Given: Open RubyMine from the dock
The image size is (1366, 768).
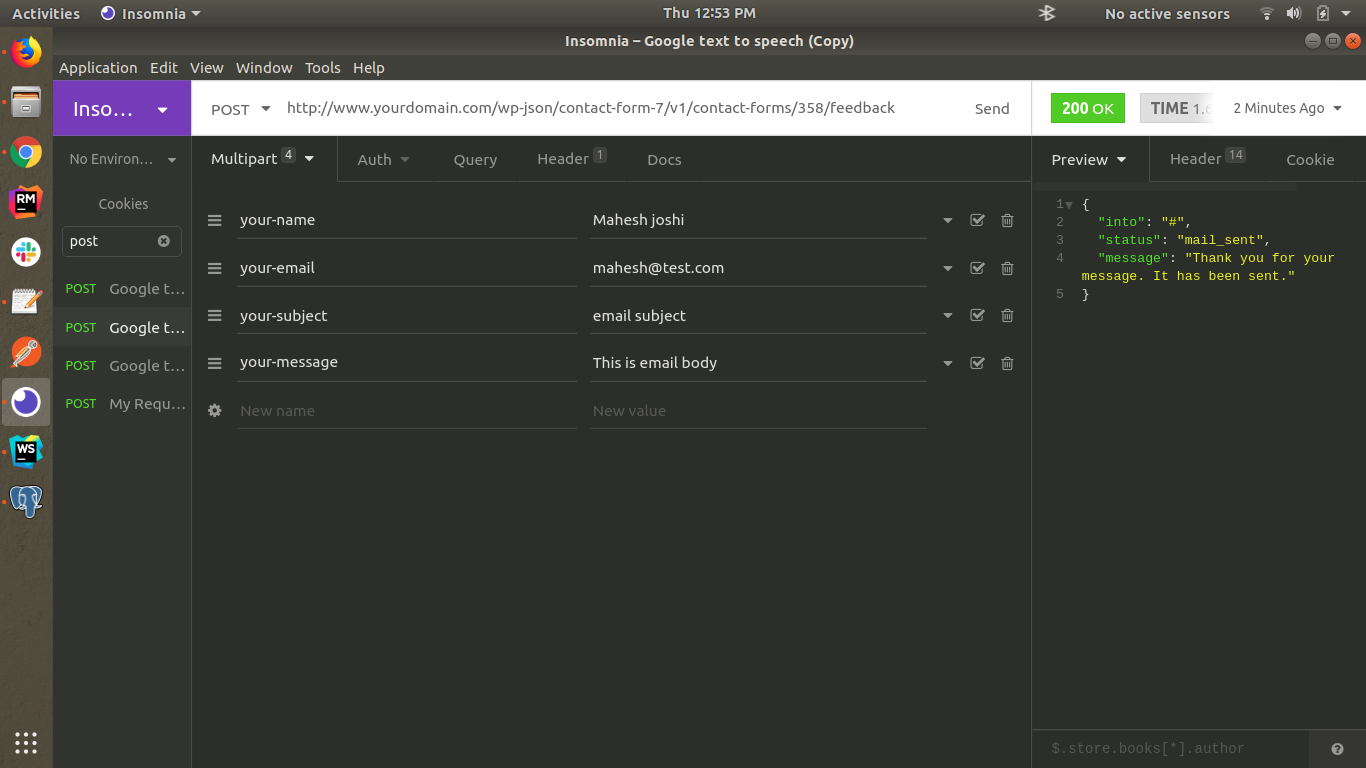Looking at the screenshot, I should [x=26, y=202].
